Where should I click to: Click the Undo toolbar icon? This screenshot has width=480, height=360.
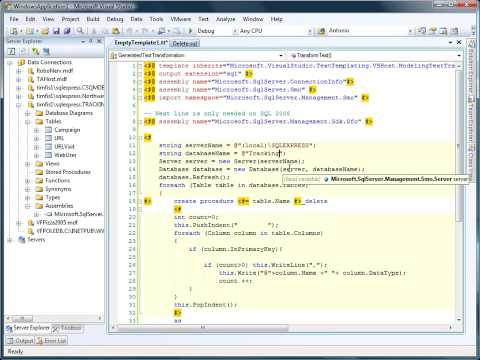(130, 31)
